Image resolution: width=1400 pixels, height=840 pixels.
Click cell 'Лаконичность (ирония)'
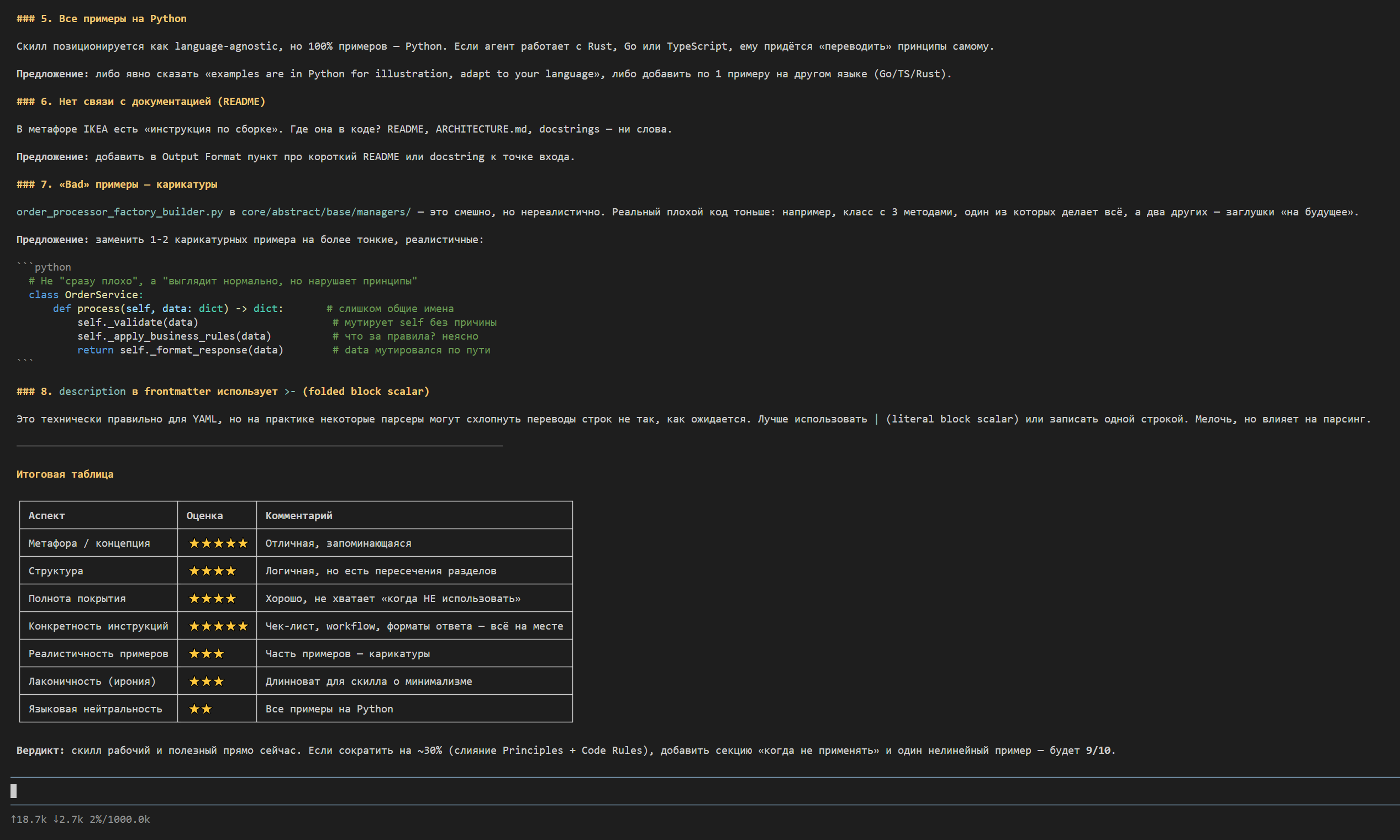pos(92,681)
